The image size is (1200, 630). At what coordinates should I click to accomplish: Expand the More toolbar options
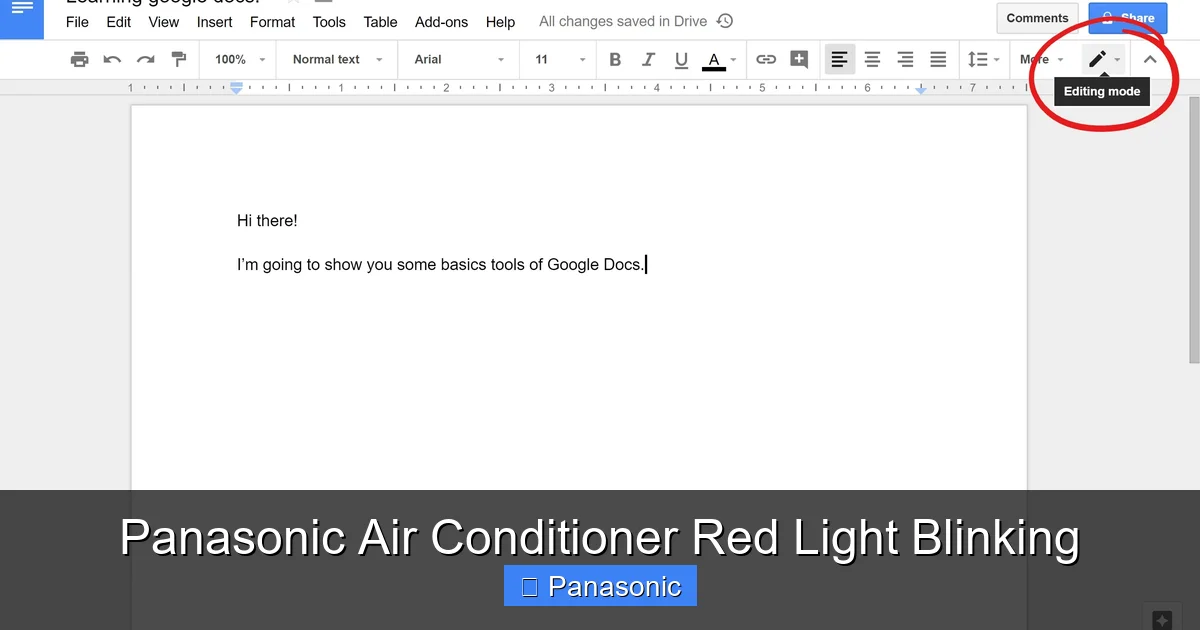tap(1041, 60)
